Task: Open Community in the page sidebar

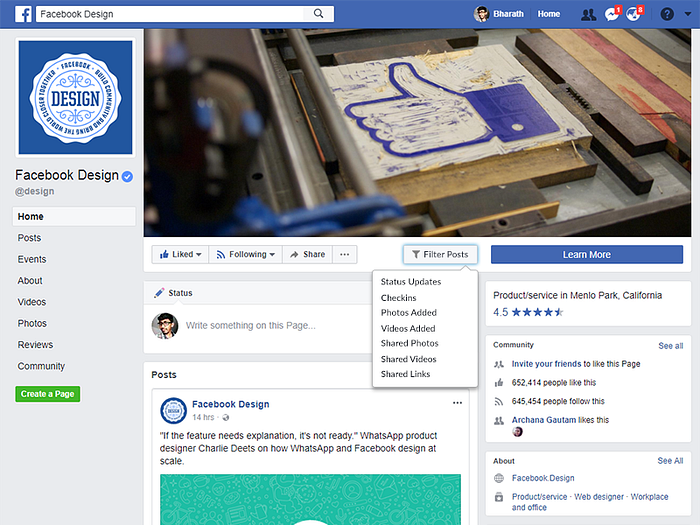Action: [x=41, y=367]
